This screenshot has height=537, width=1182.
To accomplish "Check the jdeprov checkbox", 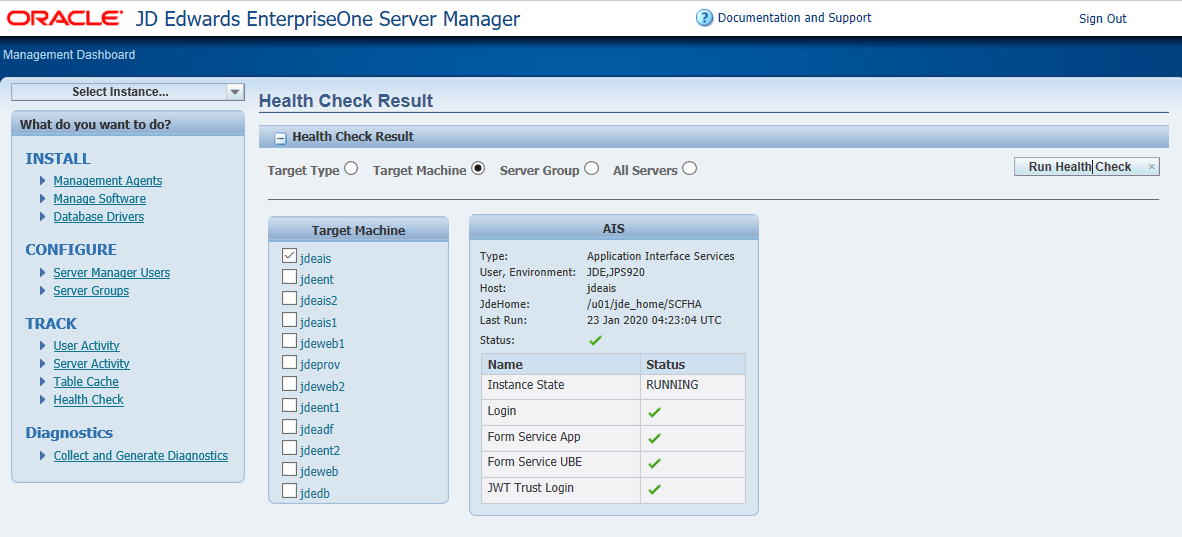I will click(x=289, y=362).
